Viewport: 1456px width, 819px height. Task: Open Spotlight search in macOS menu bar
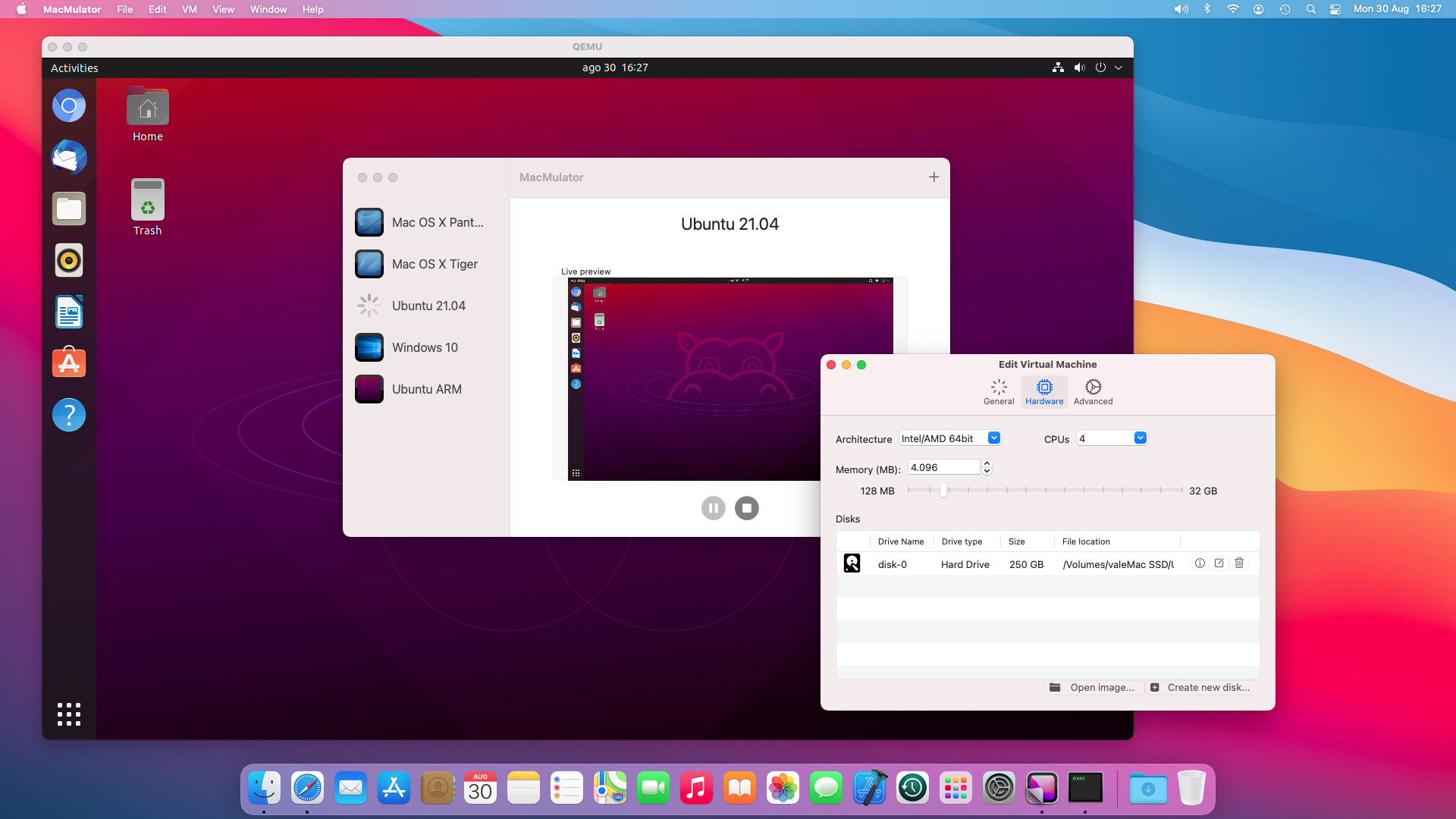[1310, 9]
